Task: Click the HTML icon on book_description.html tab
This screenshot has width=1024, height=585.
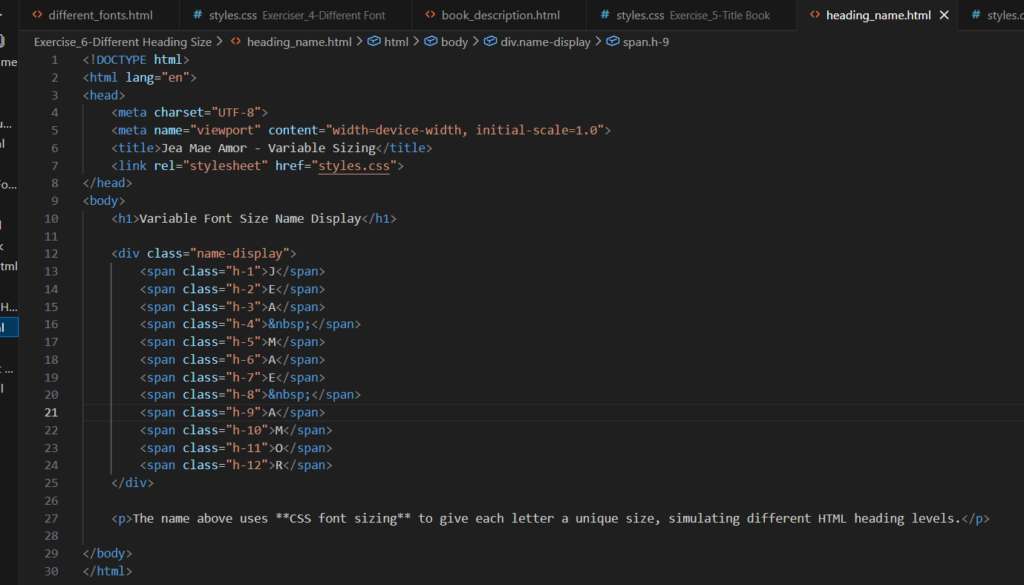Action: pos(430,15)
